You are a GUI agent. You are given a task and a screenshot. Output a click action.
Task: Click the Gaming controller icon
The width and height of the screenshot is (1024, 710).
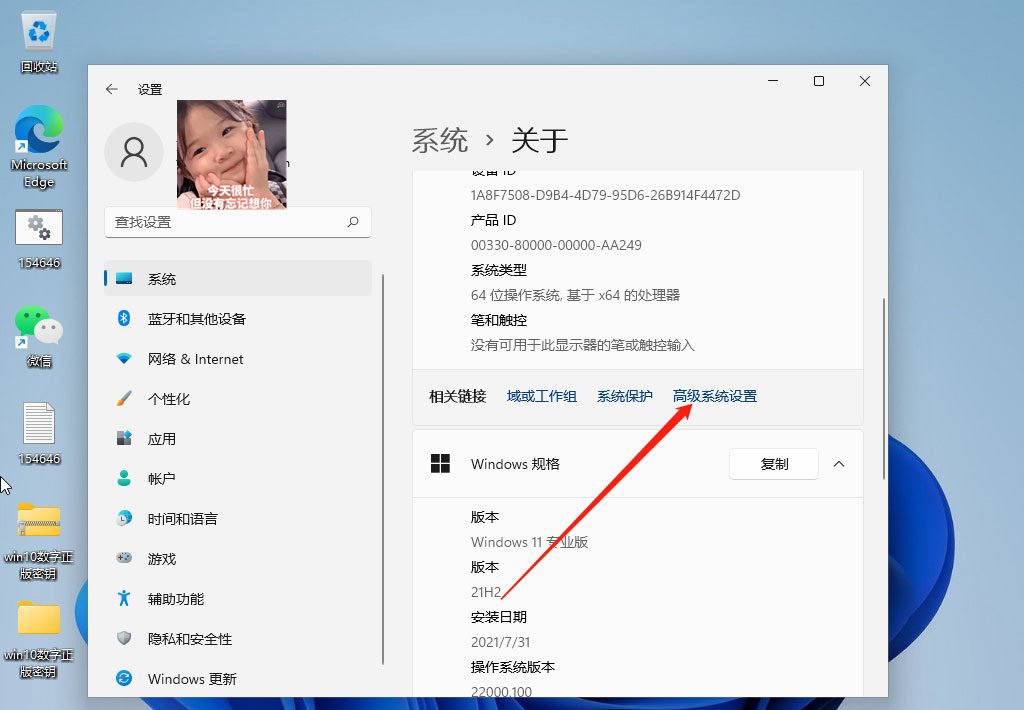(124, 558)
